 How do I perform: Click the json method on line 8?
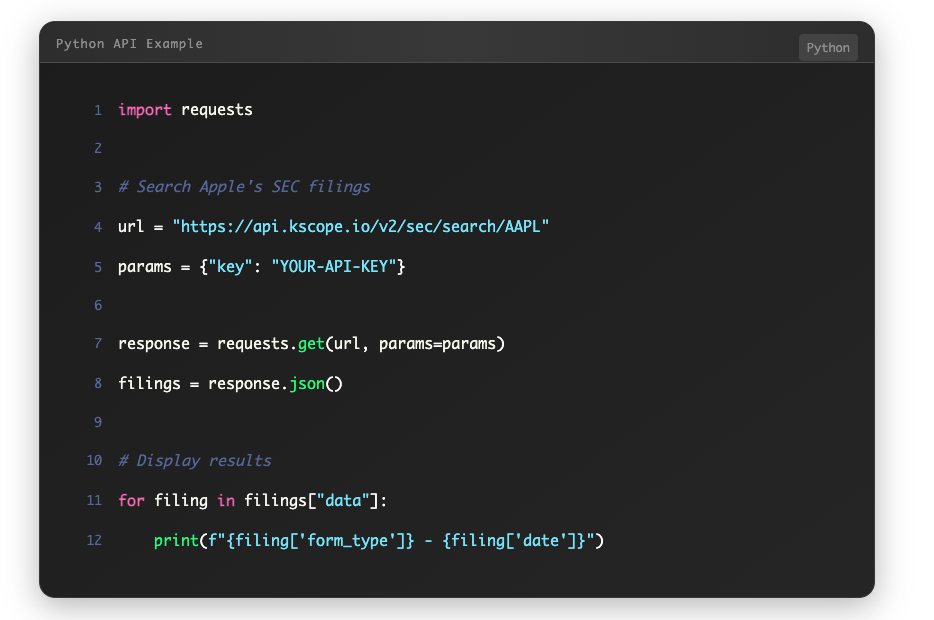[310, 383]
